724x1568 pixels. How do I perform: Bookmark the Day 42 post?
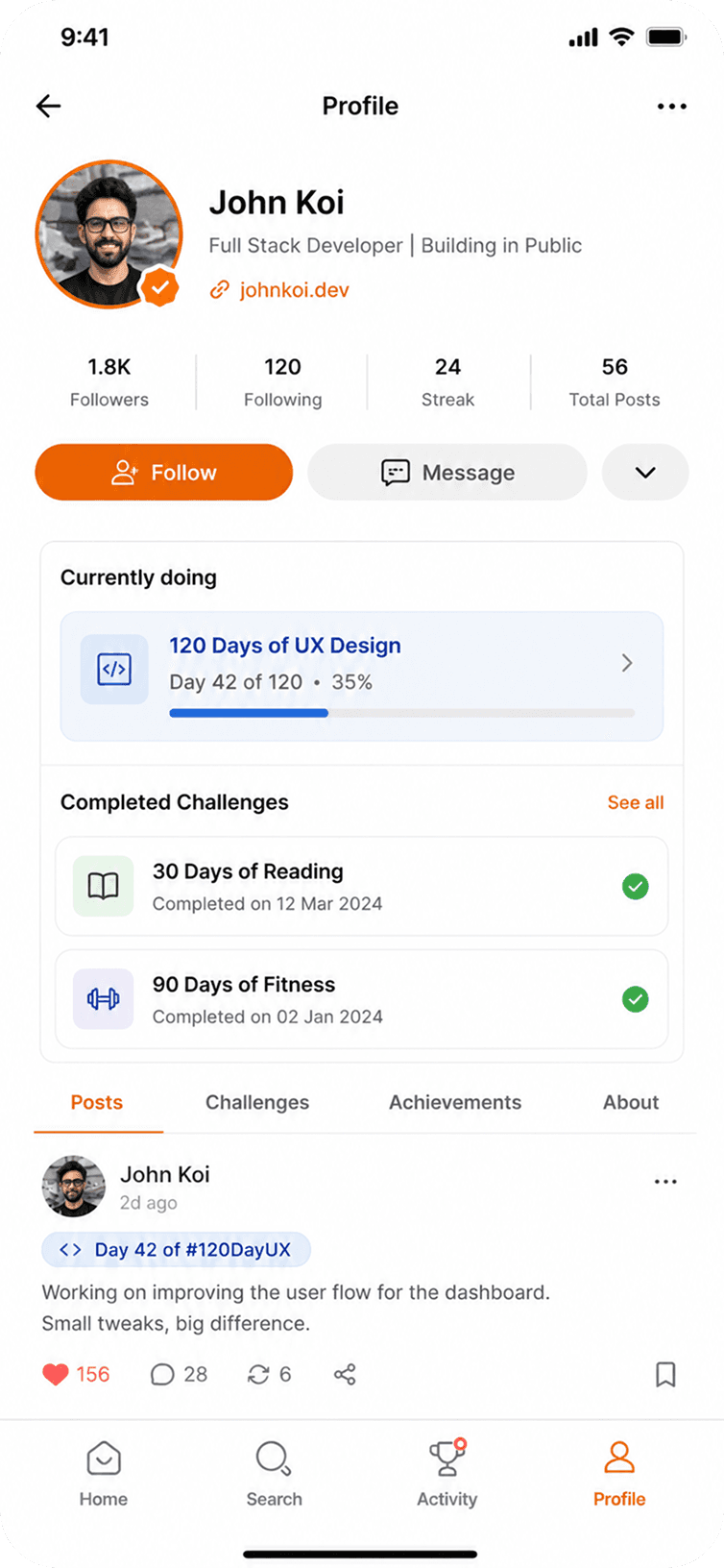665,1374
